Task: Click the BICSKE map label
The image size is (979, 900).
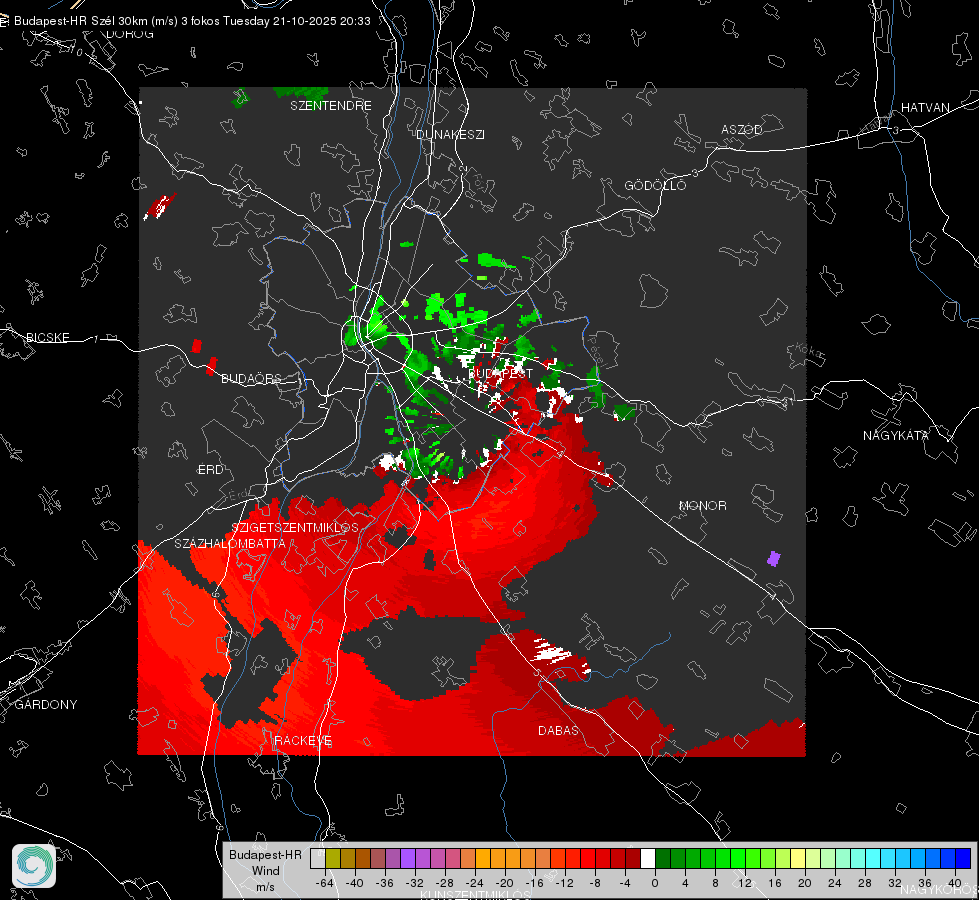Action: pyautogui.click(x=48, y=337)
